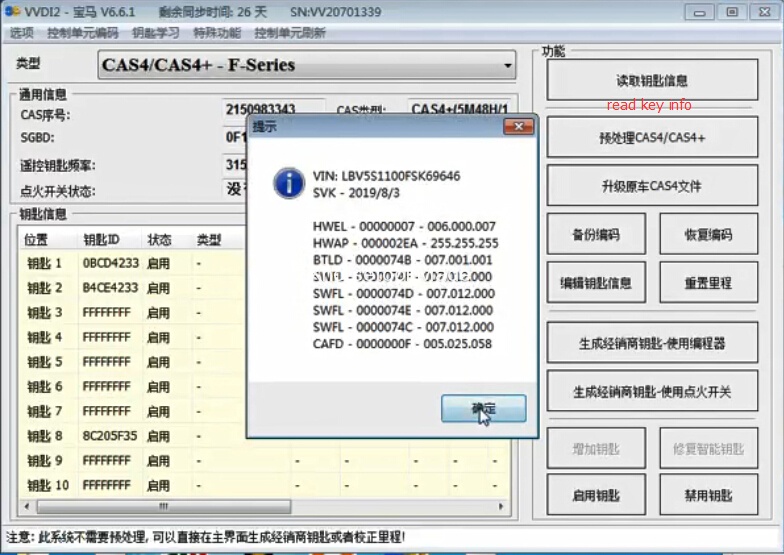Viewport: 784px width, 555px height.
Task: Click the VVDI2 app icon in title bar
Action: coord(12,12)
